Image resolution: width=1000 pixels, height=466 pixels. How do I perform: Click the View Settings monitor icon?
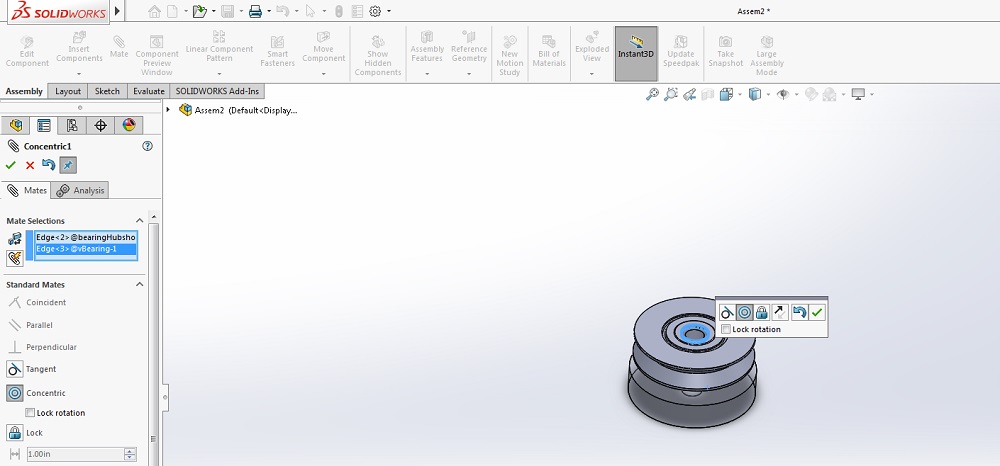[x=858, y=94]
